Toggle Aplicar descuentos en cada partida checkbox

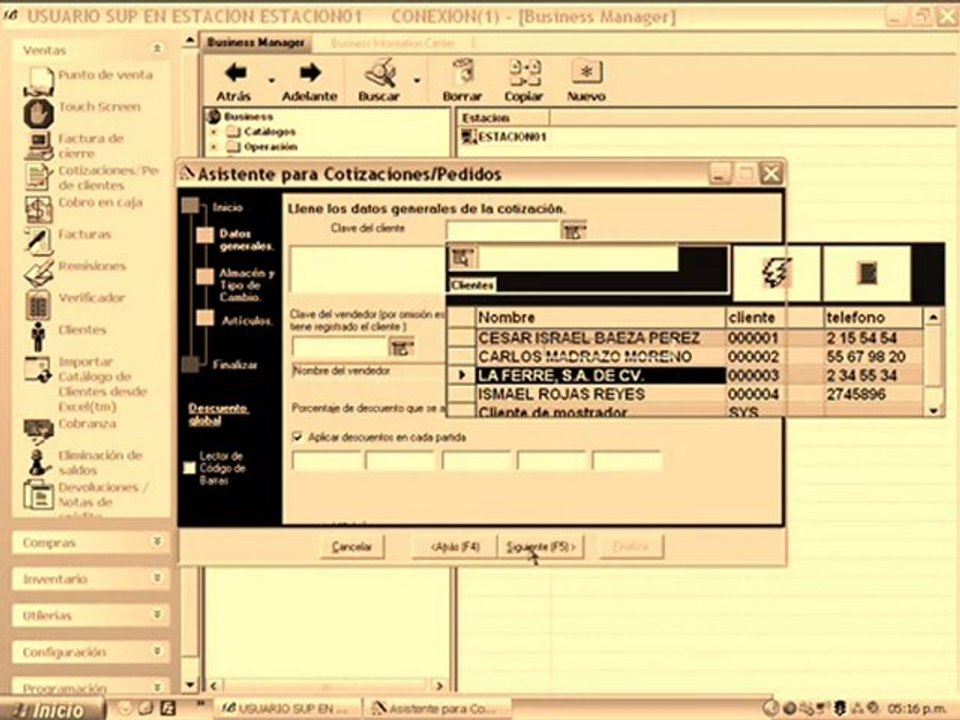(x=297, y=437)
